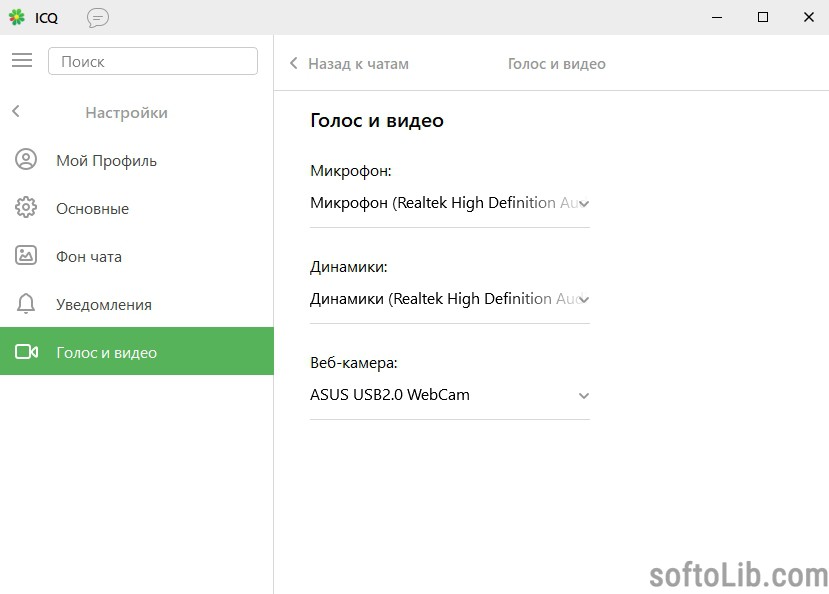Viewport: 829px width, 594px height.
Task: Expand the Динамики device dropdown arrow
Action: tap(584, 300)
